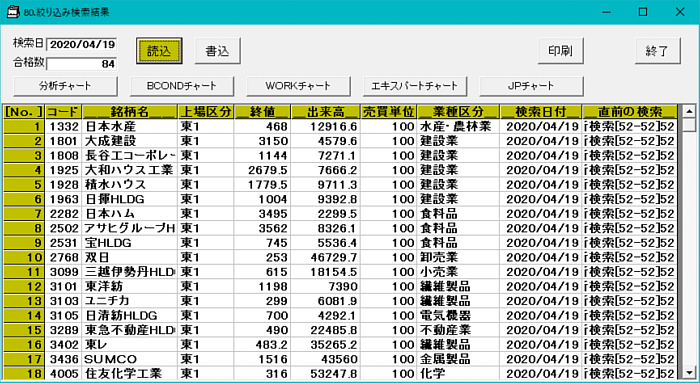Click volume value 46729.7
The height and width of the screenshot is (383, 700).
325,258
